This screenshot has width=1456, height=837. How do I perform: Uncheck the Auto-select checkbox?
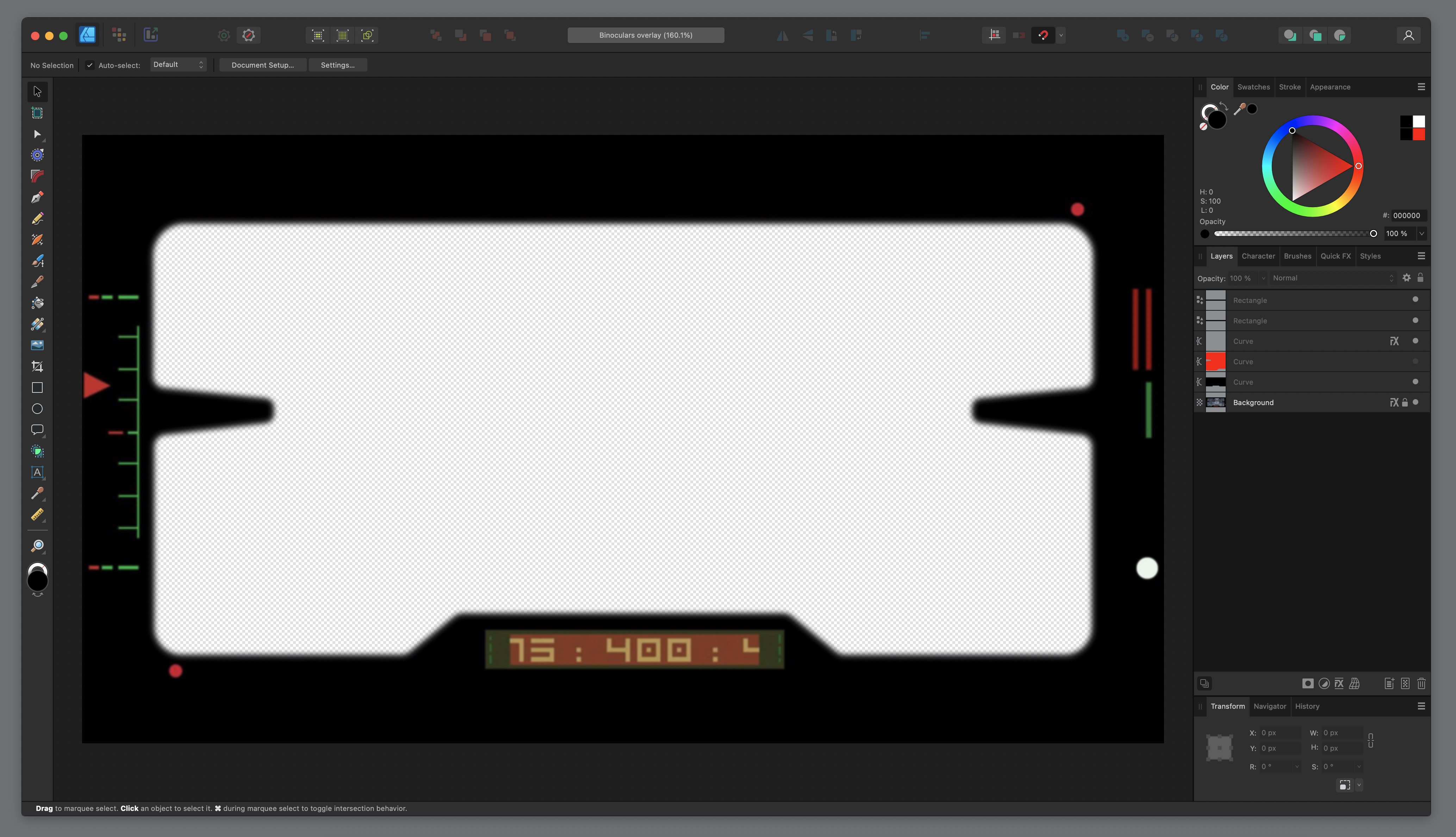pyautogui.click(x=90, y=65)
